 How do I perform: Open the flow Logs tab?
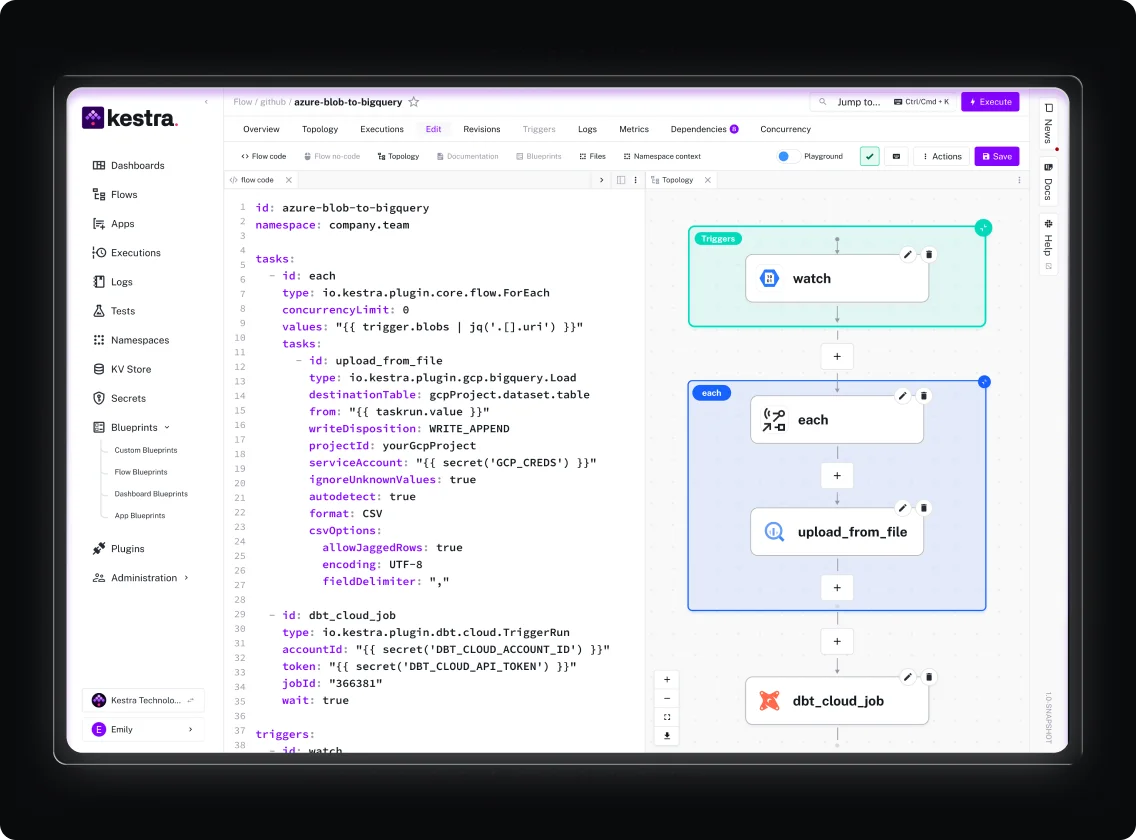click(588, 129)
